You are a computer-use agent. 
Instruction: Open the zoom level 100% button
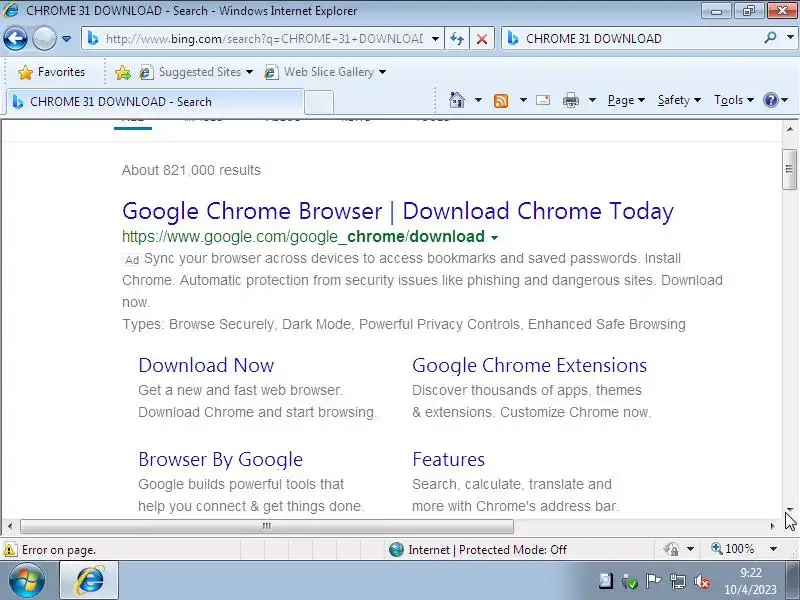tap(733, 549)
